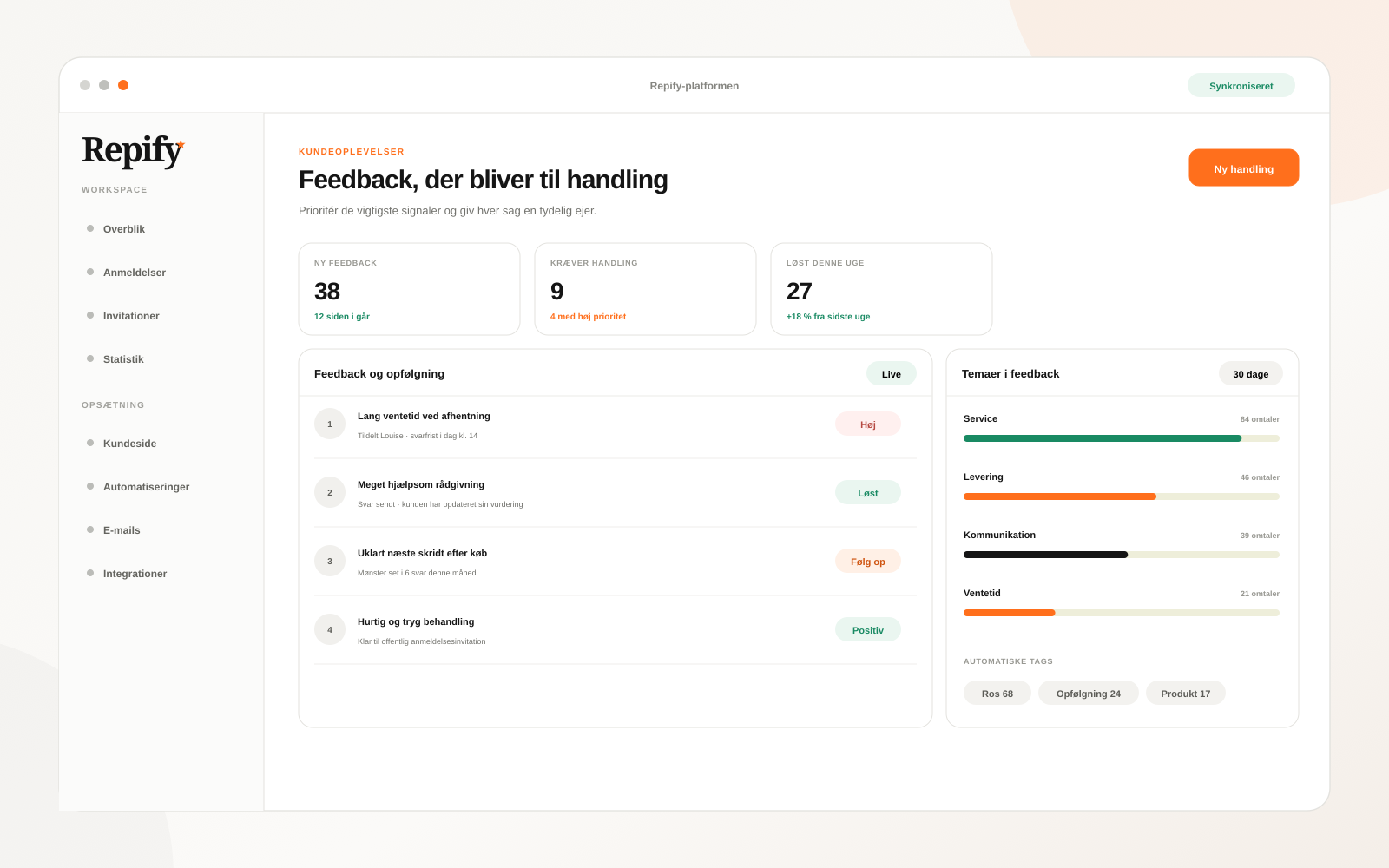Image resolution: width=1389 pixels, height=868 pixels.
Task: Click '84 omtaler' count
Action: click(1260, 419)
